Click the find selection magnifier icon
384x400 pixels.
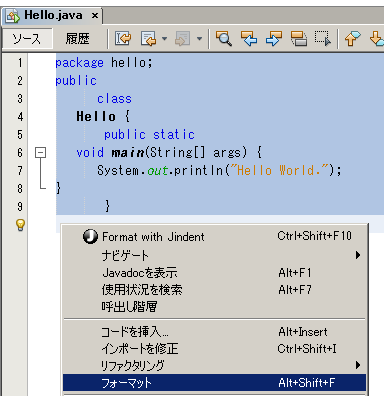(x=224, y=38)
